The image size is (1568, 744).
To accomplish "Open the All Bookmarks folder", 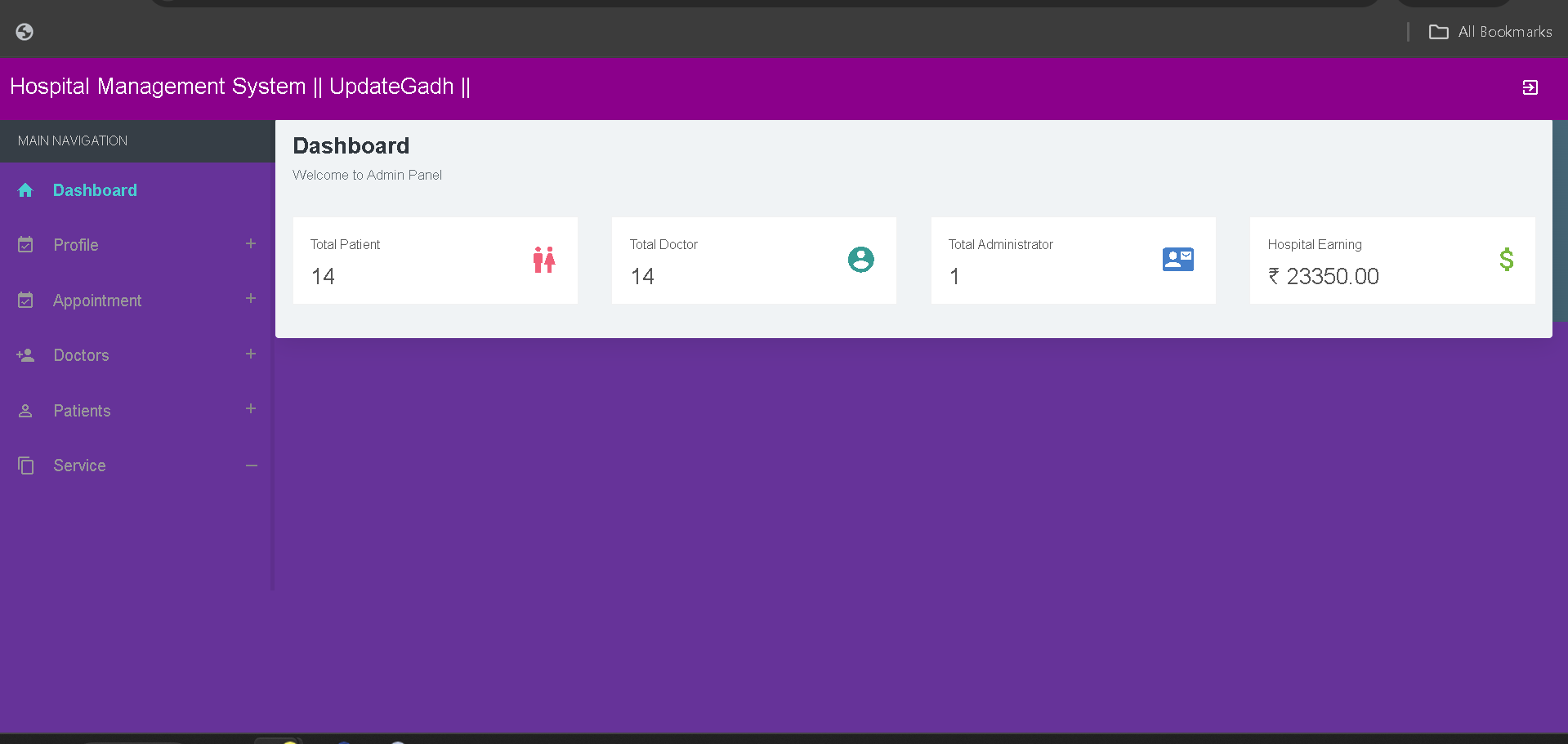I will [x=1490, y=32].
